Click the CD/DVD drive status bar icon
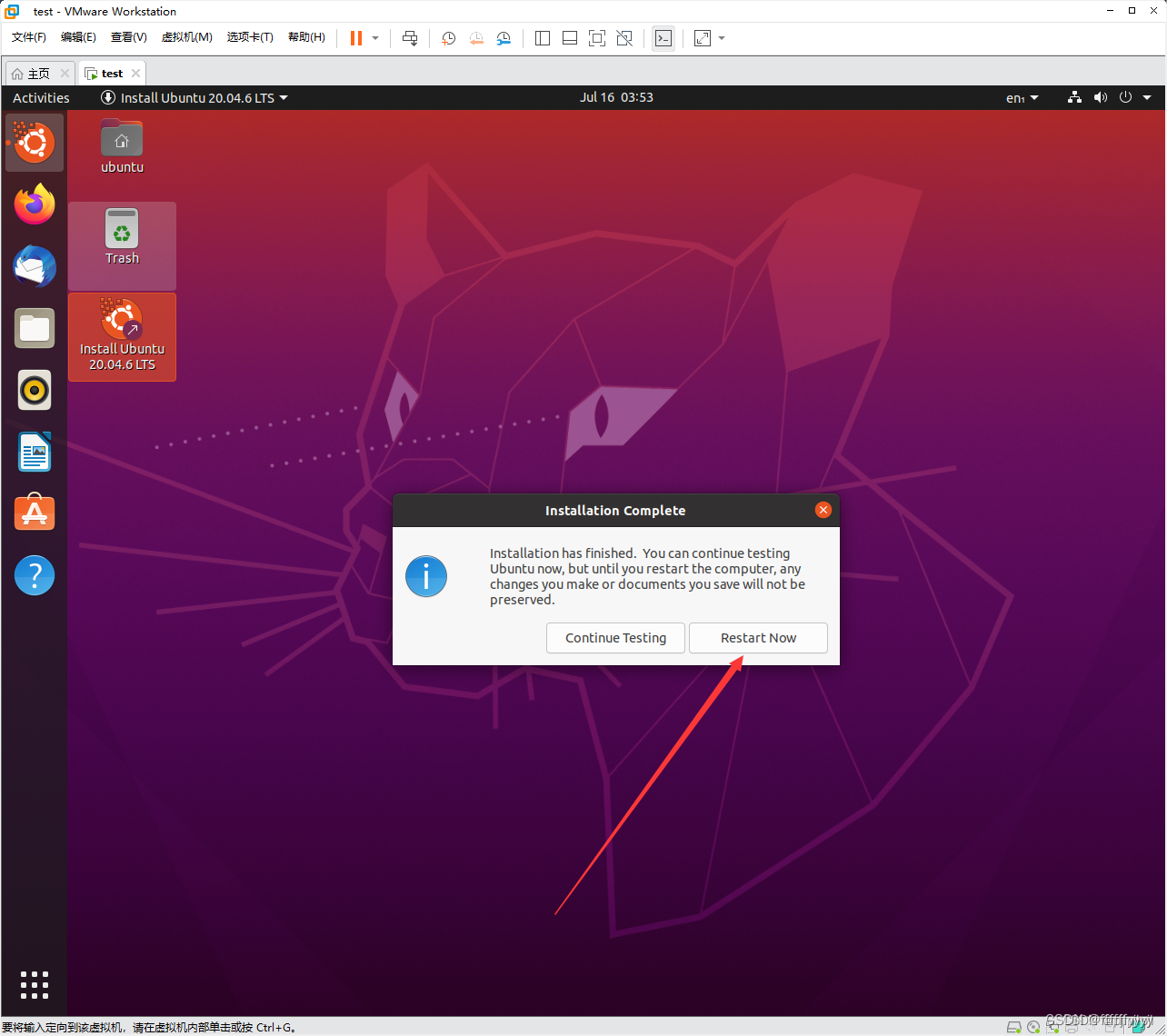1167x1036 pixels. click(1034, 1027)
